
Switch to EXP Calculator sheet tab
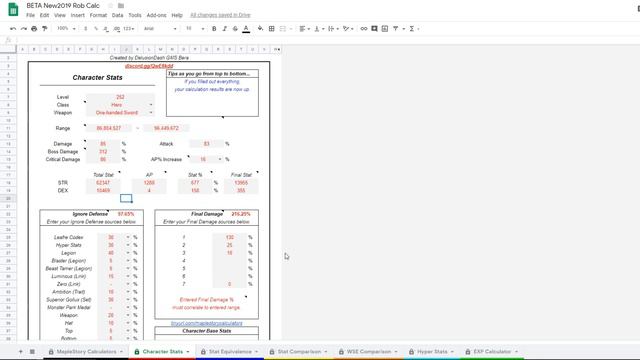[492, 351]
